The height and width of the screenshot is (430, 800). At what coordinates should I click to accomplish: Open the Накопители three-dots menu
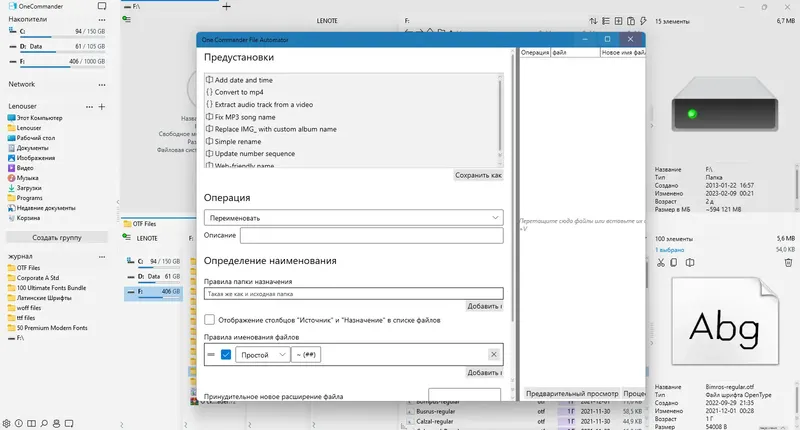[x=102, y=20]
